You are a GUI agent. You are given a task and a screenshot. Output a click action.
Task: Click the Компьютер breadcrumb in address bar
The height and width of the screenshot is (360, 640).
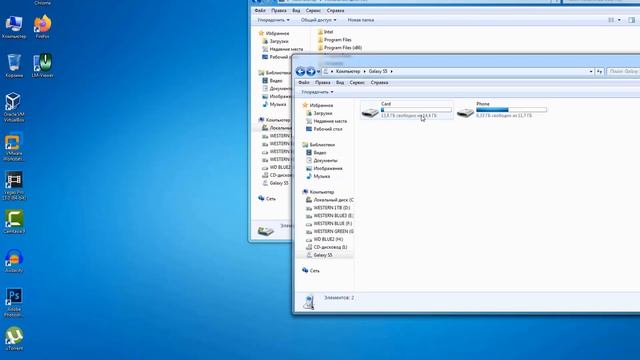pyautogui.click(x=348, y=71)
